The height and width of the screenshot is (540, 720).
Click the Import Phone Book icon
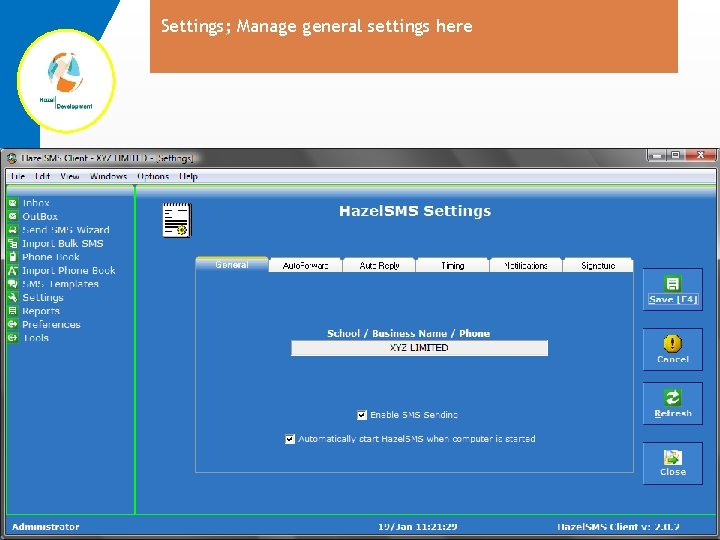point(13,270)
